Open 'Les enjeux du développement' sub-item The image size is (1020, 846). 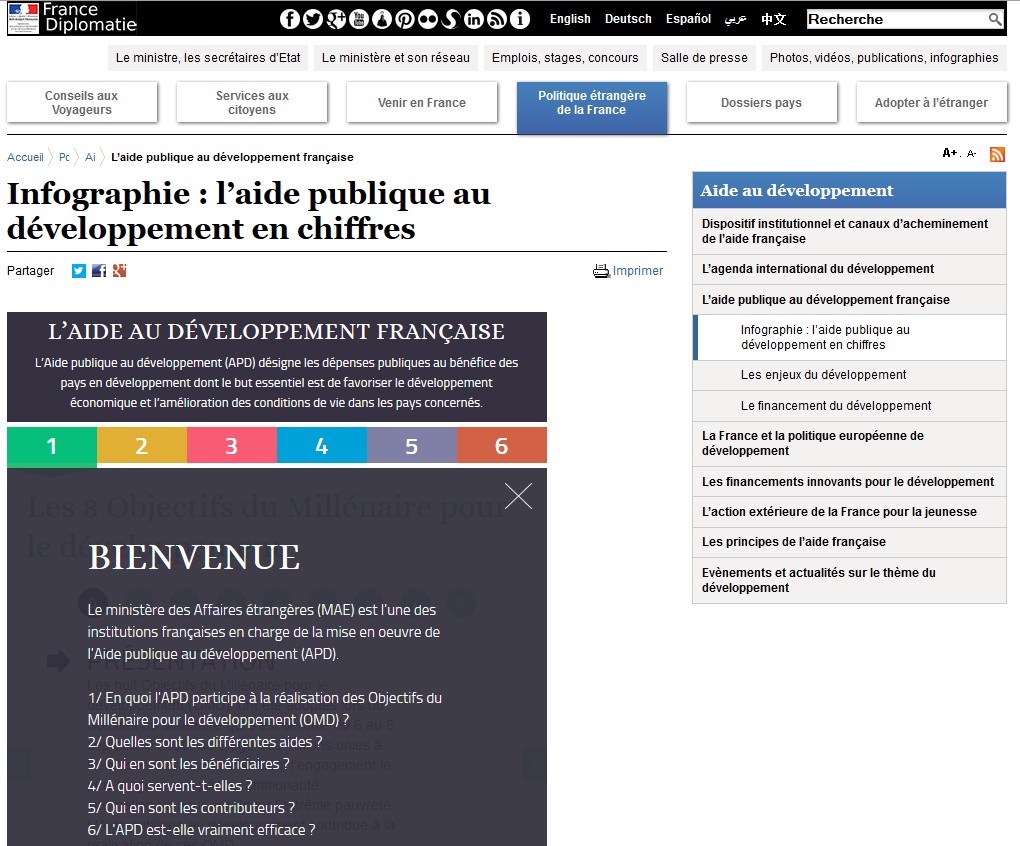[x=850, y=375]
